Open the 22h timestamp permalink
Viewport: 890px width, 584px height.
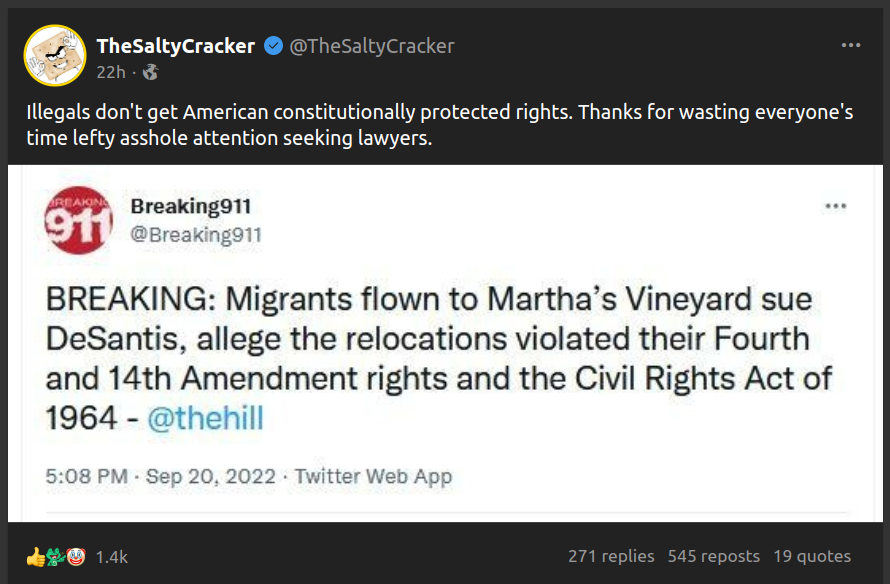110,72
